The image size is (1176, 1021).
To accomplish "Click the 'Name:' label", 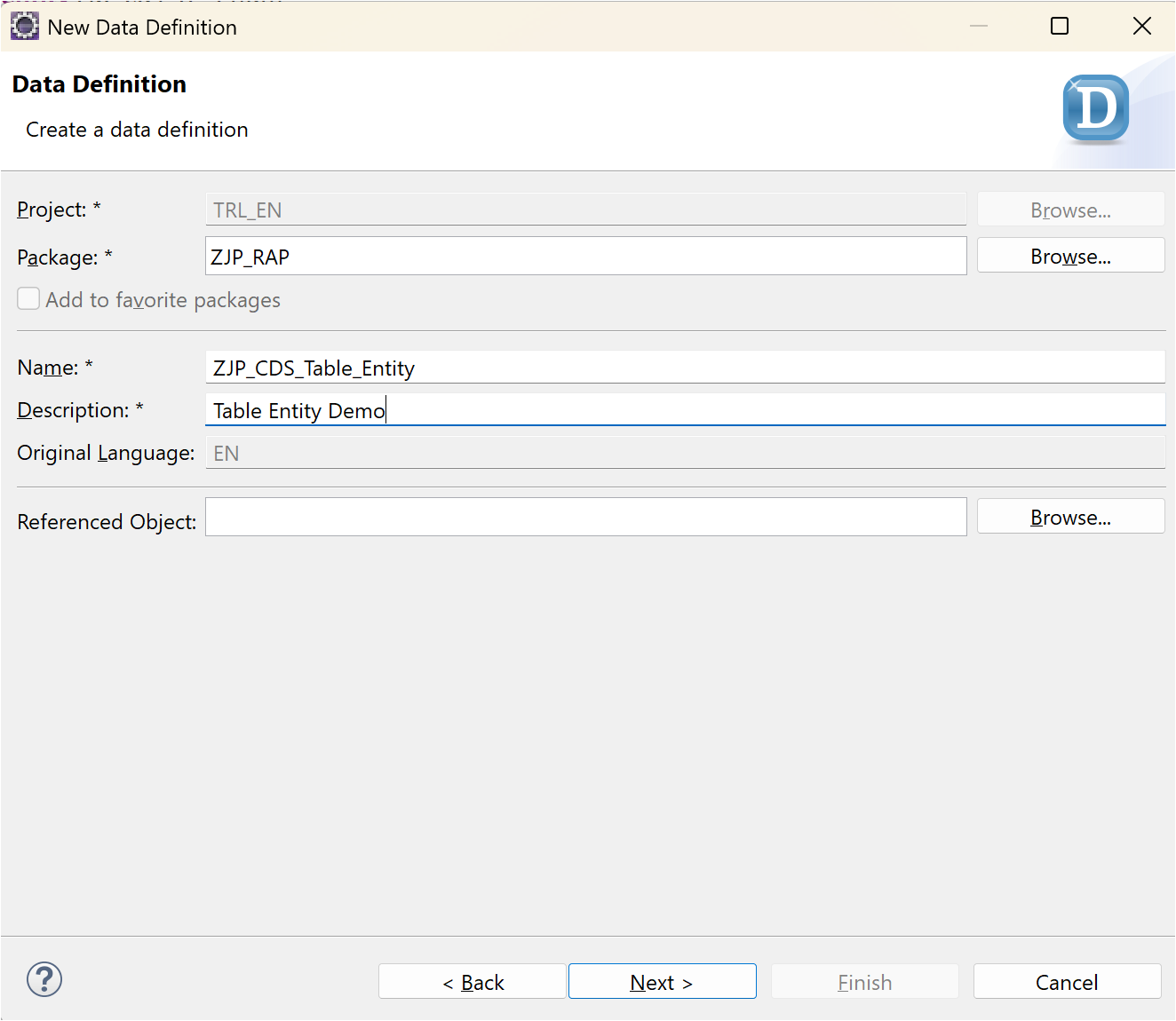I will (55, 368).
